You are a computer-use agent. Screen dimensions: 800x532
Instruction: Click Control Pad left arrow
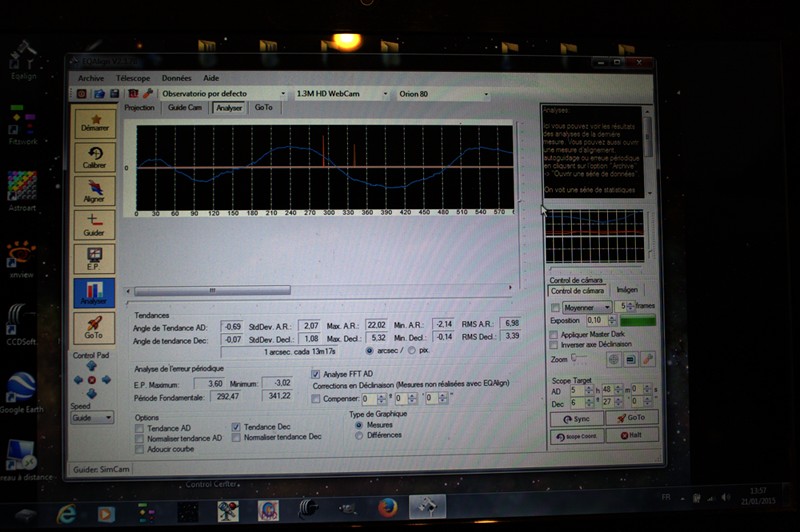pos(78,379)
